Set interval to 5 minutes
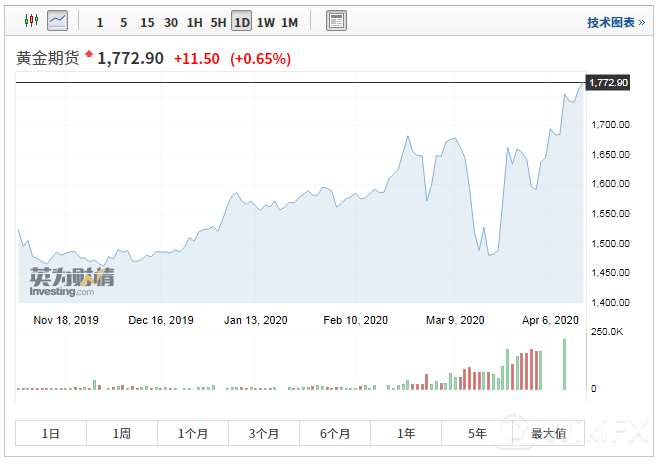 (123, 22)
